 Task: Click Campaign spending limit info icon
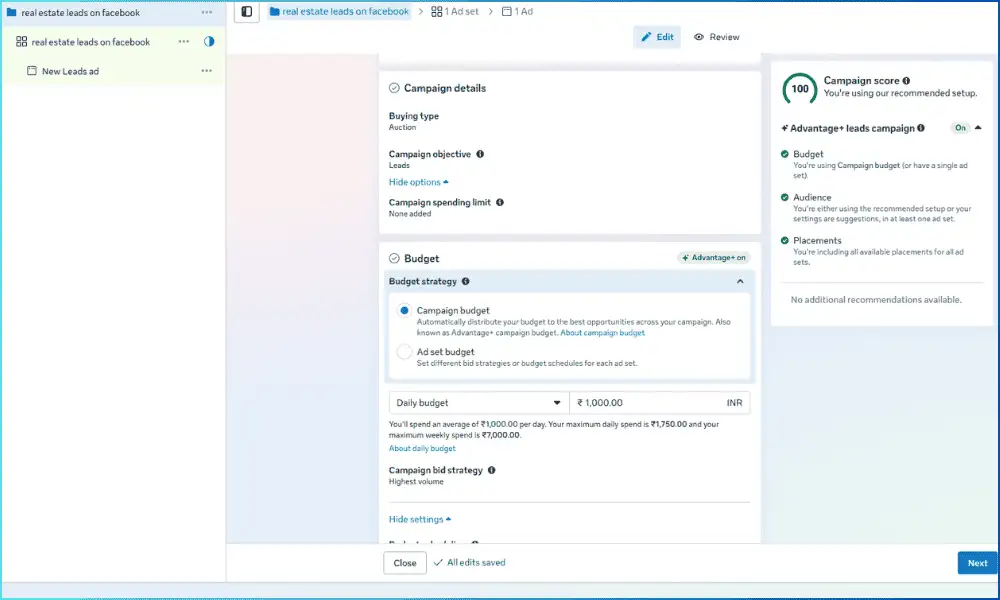pyautogui.click(x=500, y=202)
